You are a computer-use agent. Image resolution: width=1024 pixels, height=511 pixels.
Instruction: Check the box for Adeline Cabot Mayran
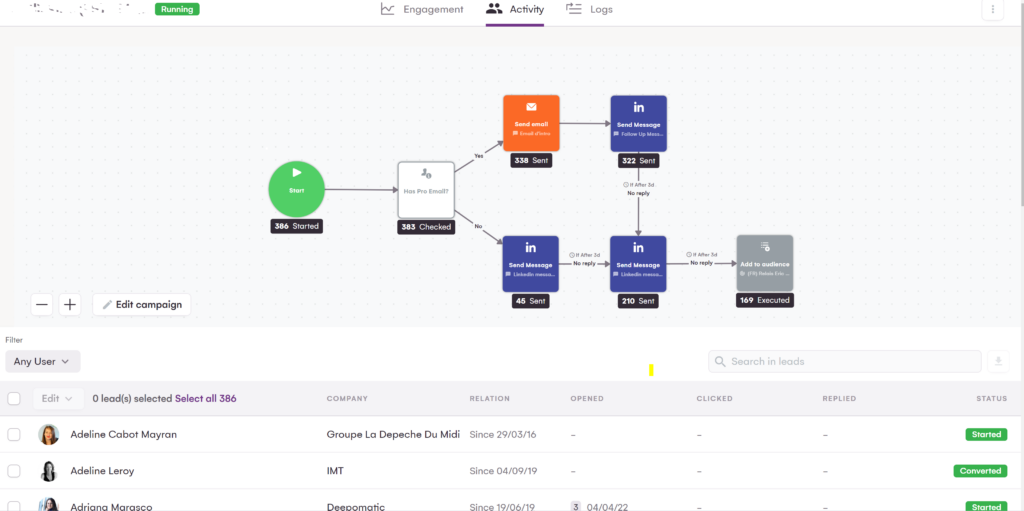pyautogui.click(x=14, y=435)
